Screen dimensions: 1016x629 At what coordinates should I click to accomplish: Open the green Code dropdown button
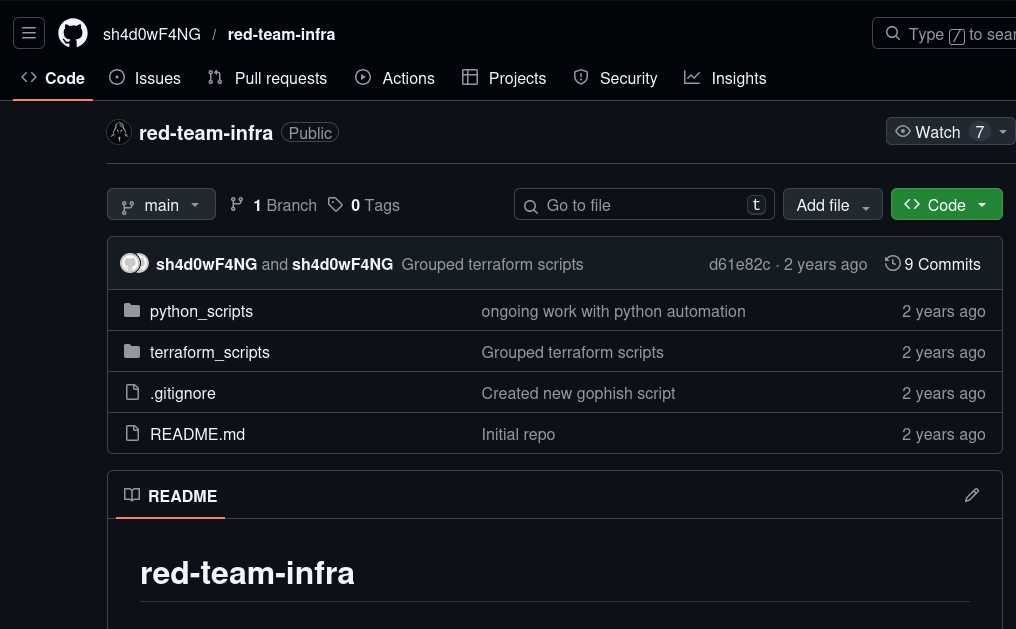(x=946, y=205)
